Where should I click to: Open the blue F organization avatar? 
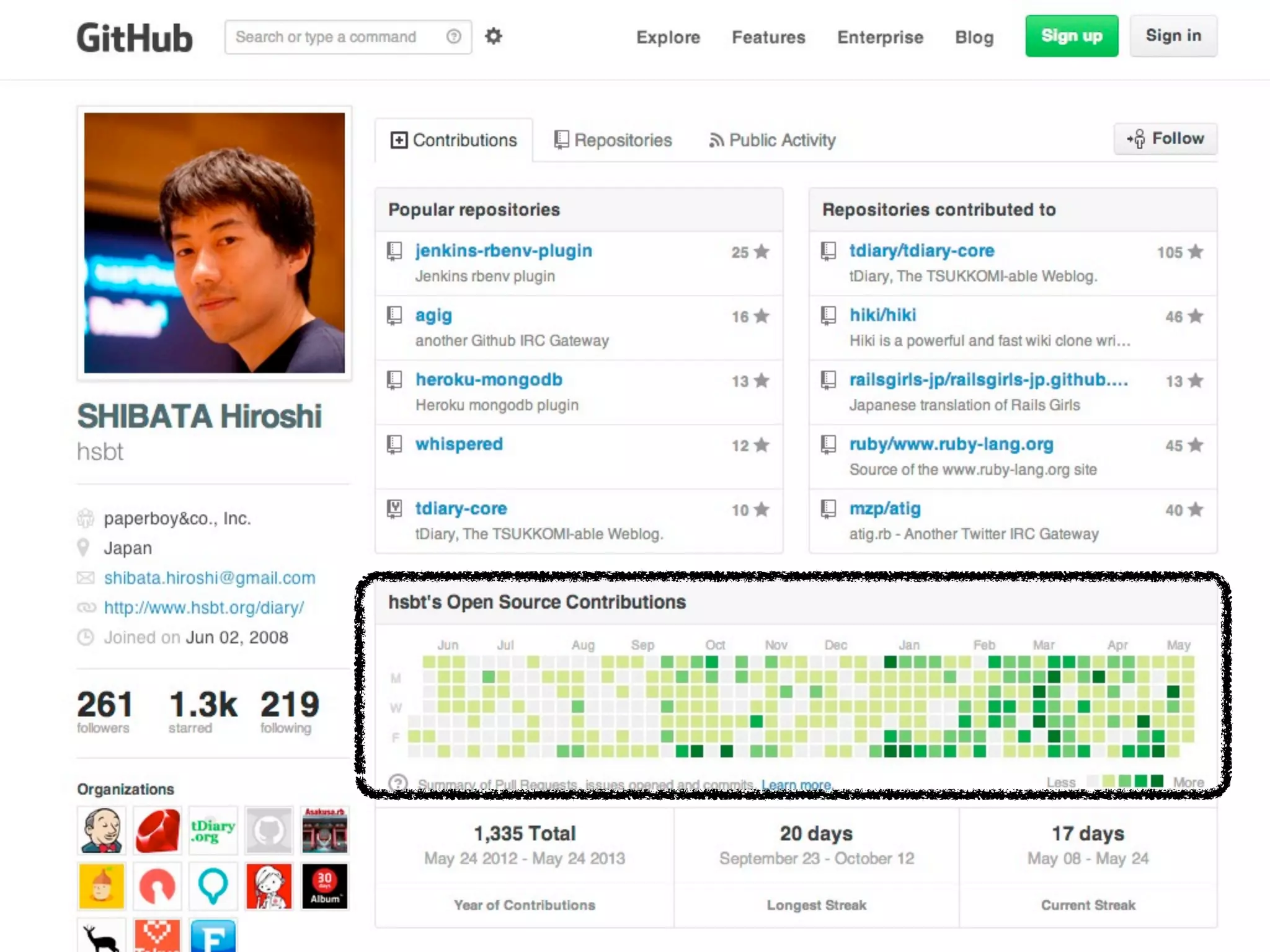click(213, 935)
